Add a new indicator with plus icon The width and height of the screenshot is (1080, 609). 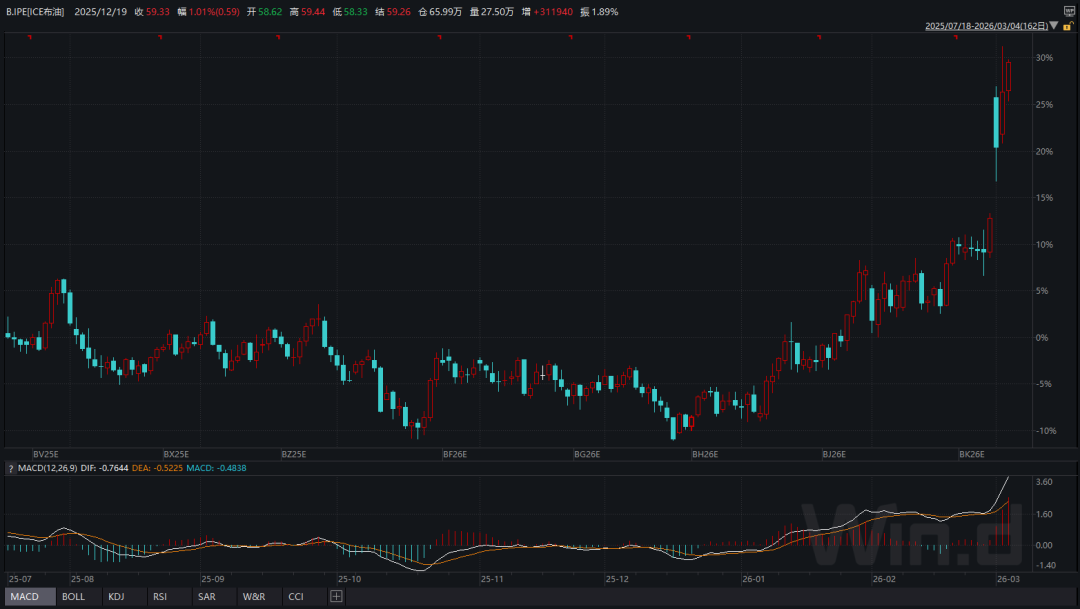(336, 597)
